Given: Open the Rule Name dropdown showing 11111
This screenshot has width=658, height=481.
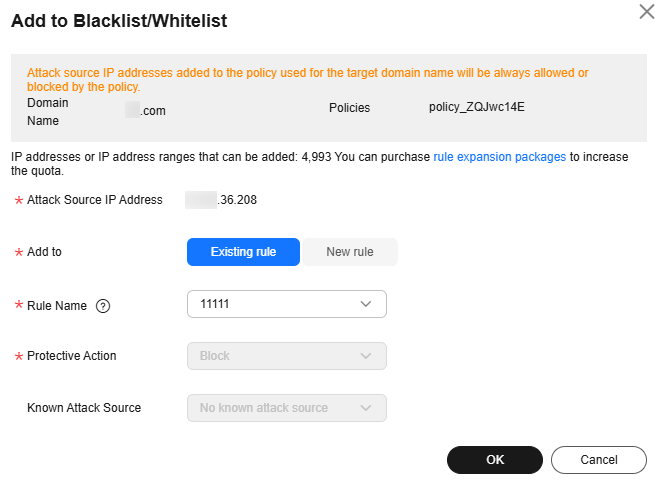Looking at the screenshot, I should (287, 304).
